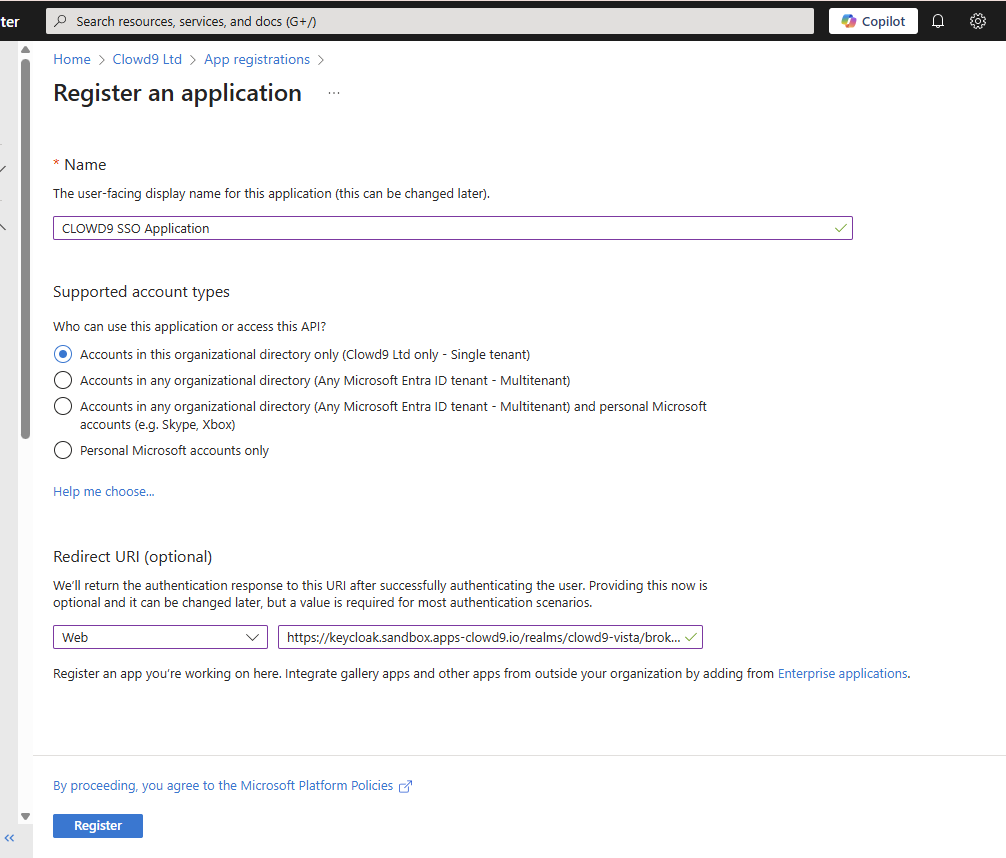Focus the Search resources, services, and docs box
Screen dimensions: 1006x858
pos(430,21)
